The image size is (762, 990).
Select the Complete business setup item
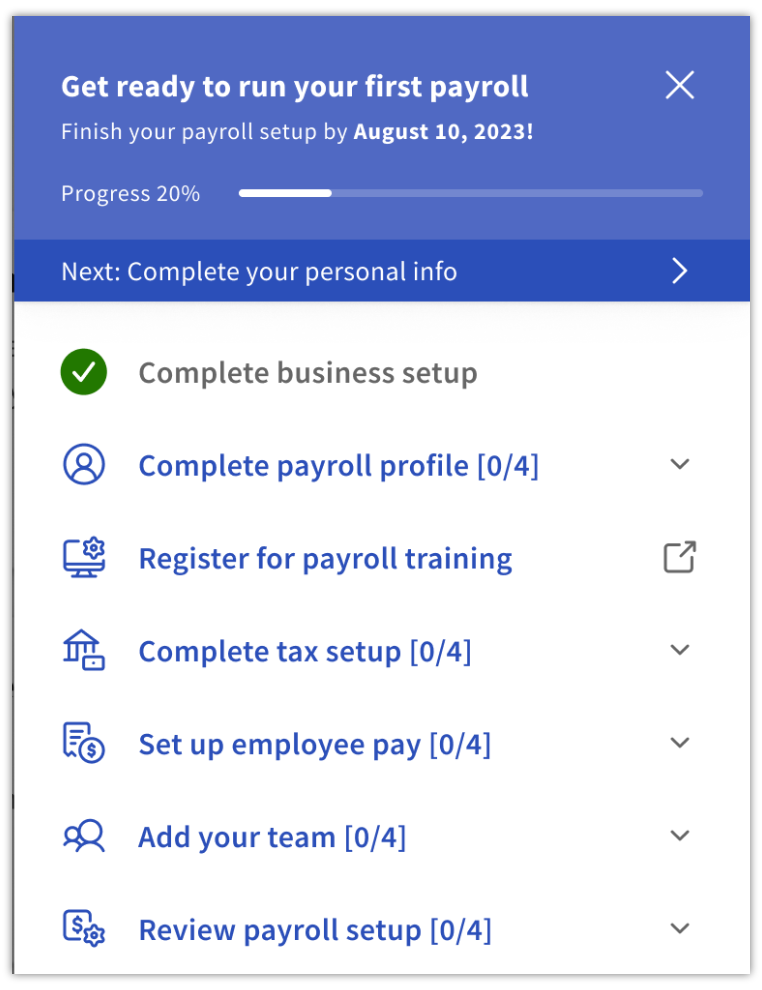[x=308, y=371]
